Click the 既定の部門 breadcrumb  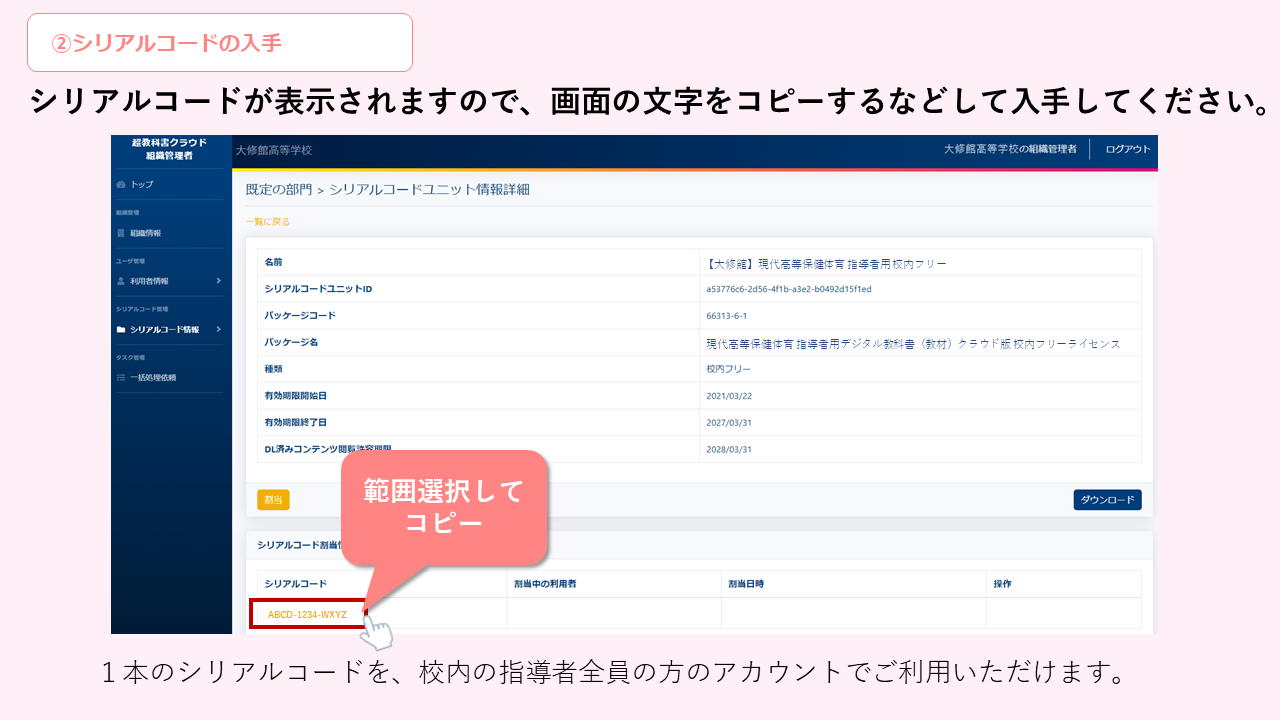[278, 189]
